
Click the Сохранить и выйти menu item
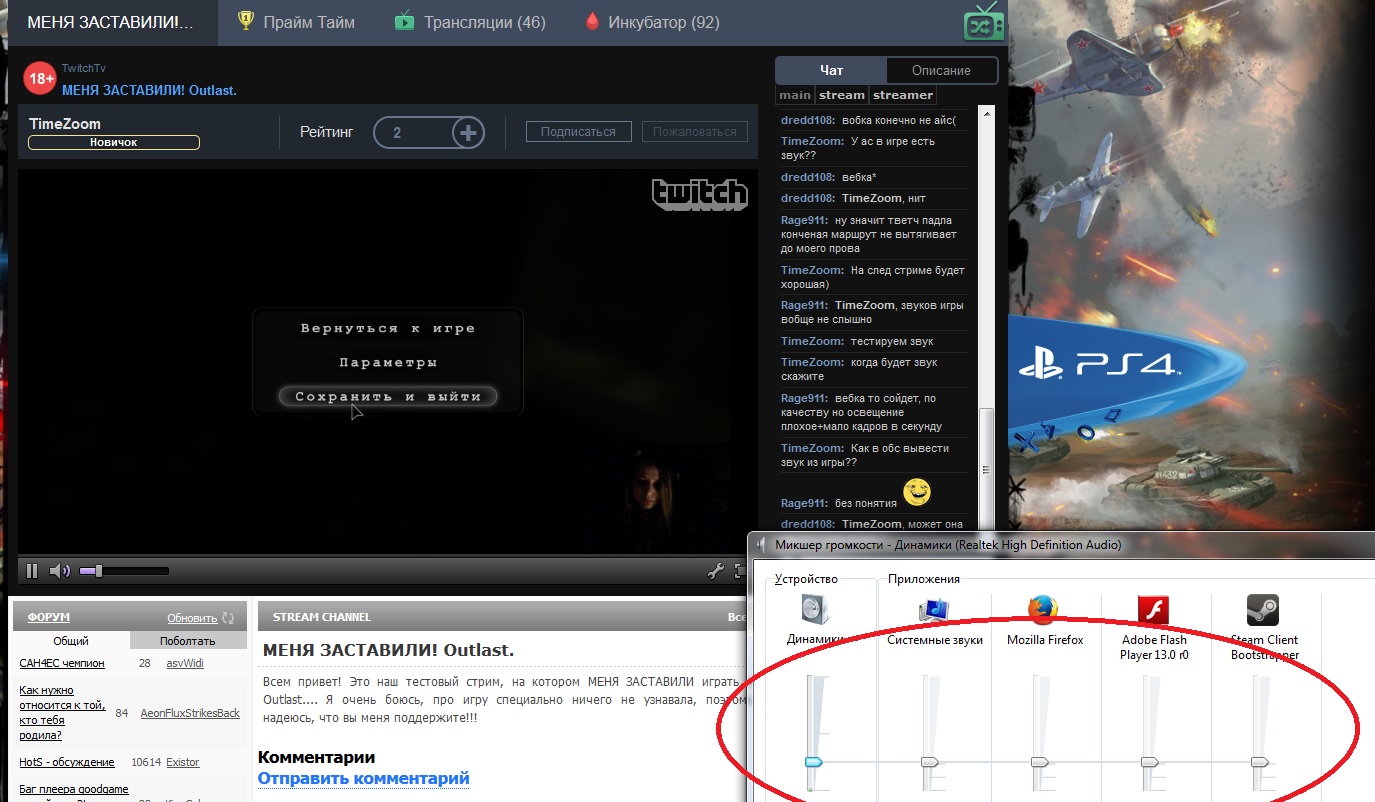pos(388,396)
